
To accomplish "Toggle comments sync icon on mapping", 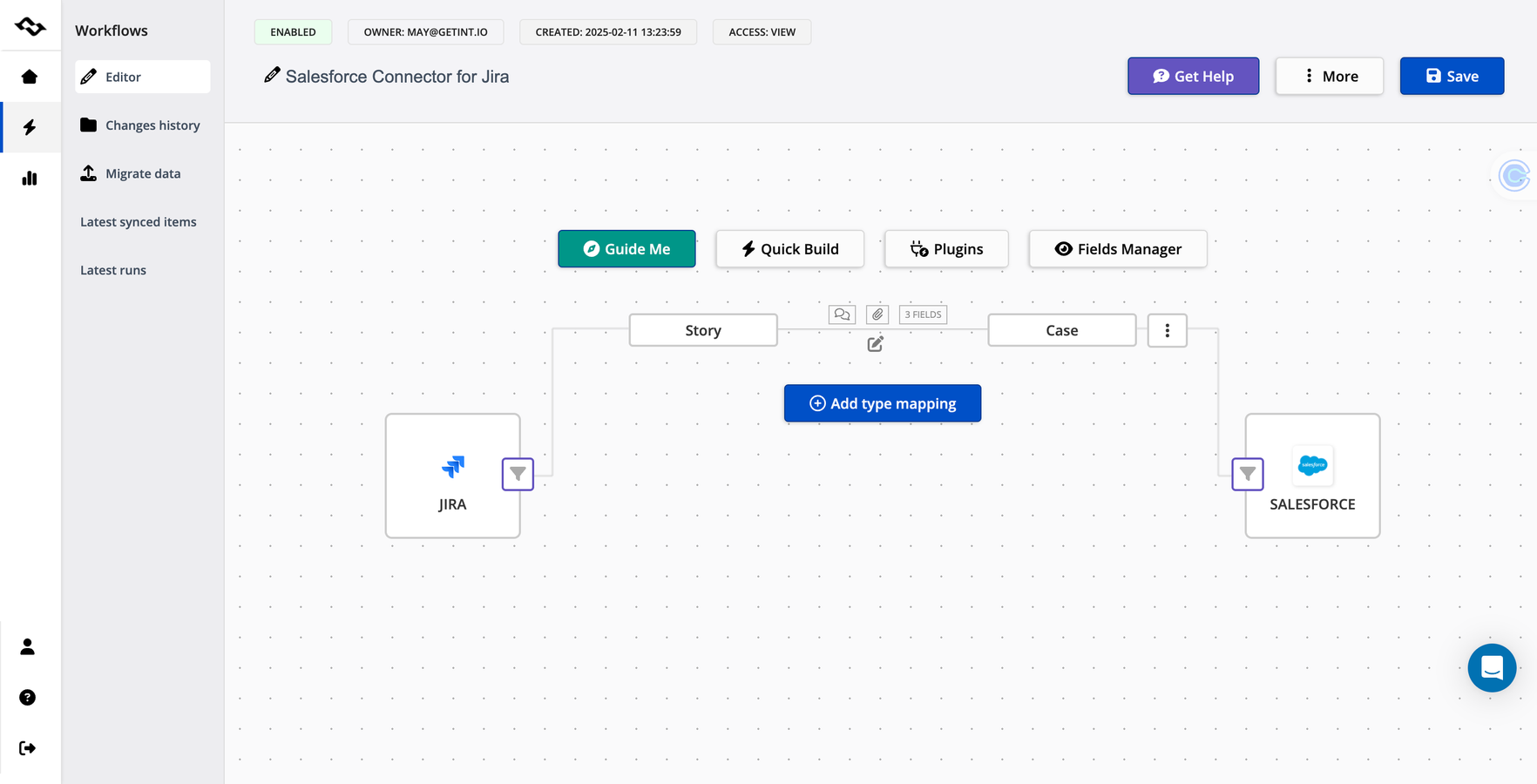I will click(x=842, y=314).
